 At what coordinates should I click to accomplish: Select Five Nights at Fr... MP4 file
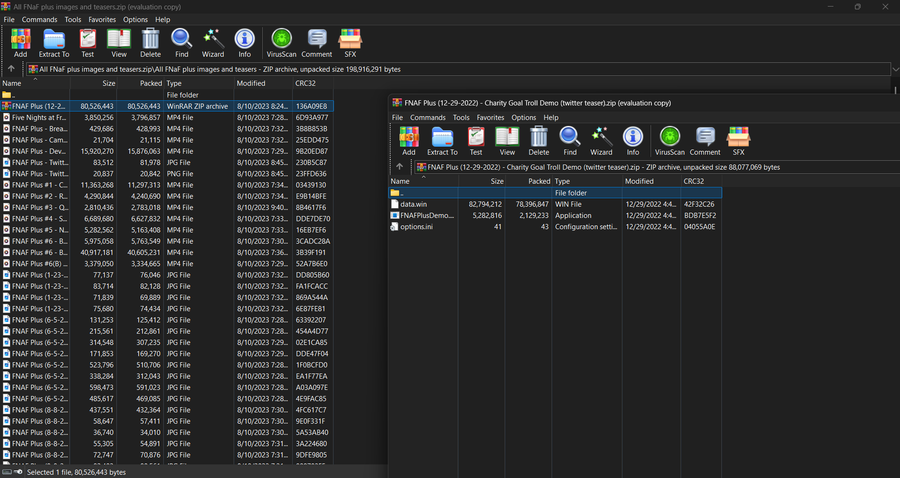(x=166, y=117)
